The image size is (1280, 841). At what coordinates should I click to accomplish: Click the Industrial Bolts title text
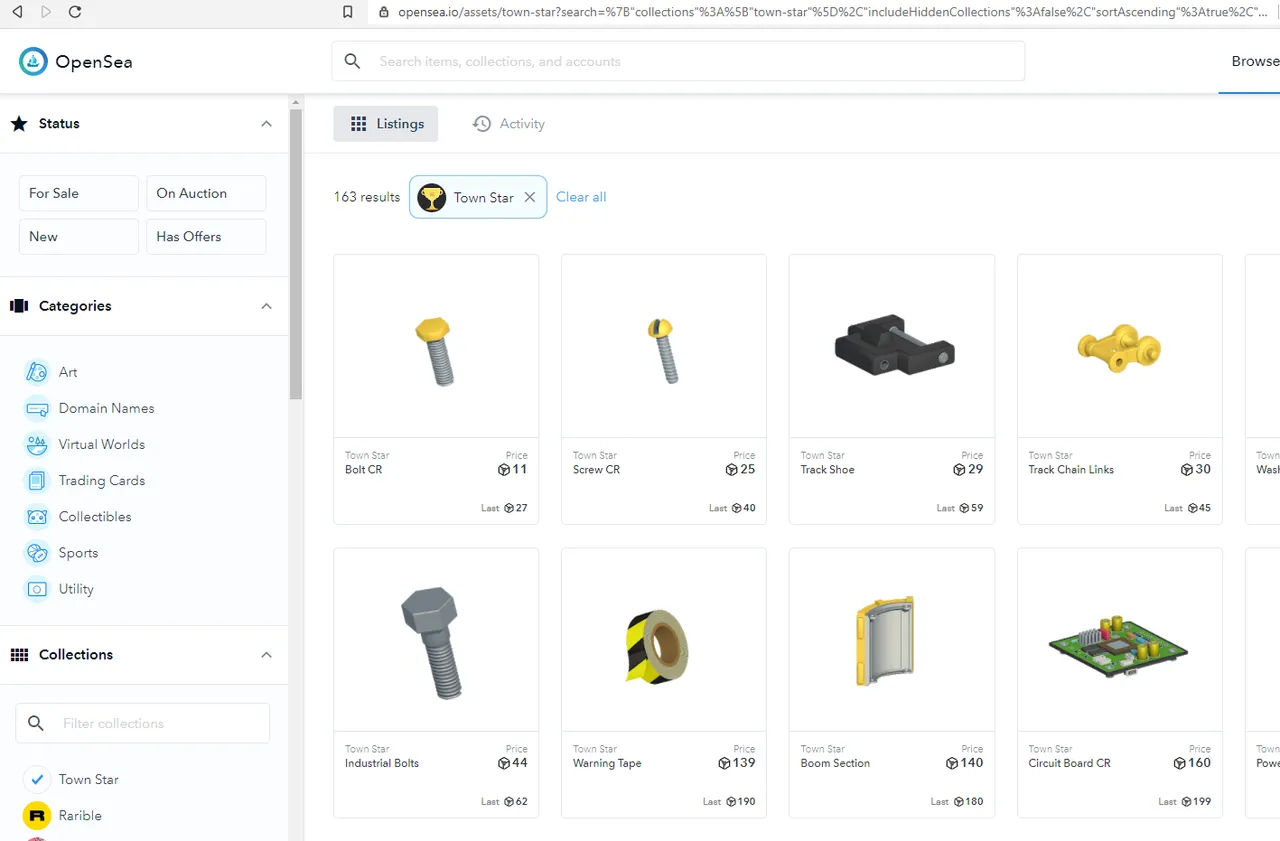pyautogui.click(x=382, y=763)
